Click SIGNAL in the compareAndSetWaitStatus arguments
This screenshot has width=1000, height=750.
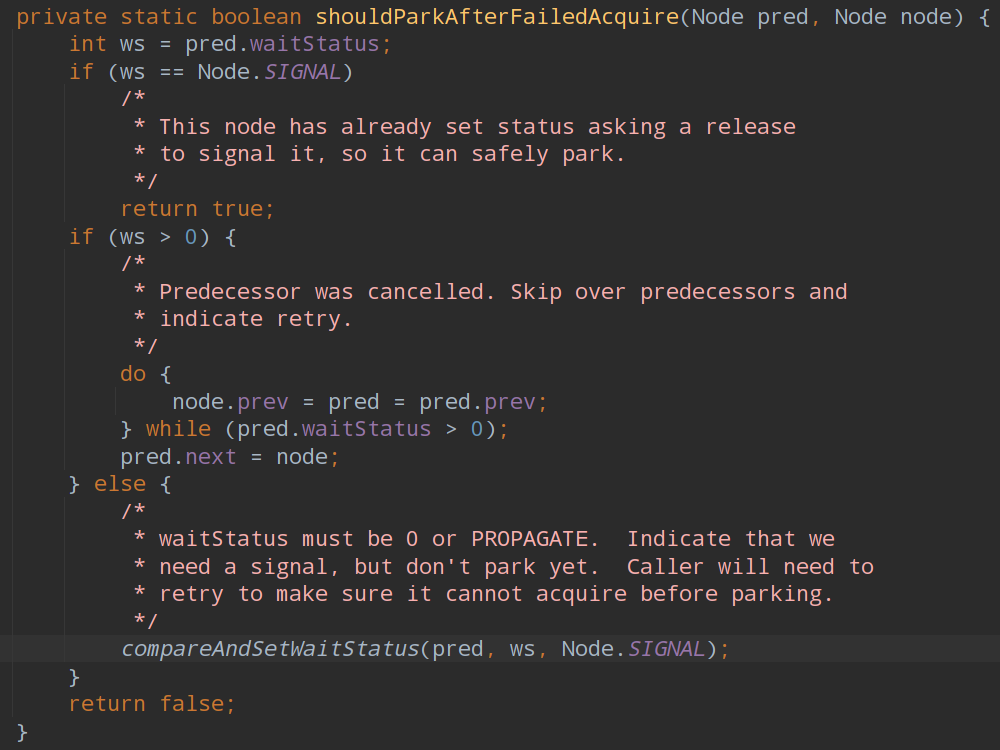tap(667, 648)
